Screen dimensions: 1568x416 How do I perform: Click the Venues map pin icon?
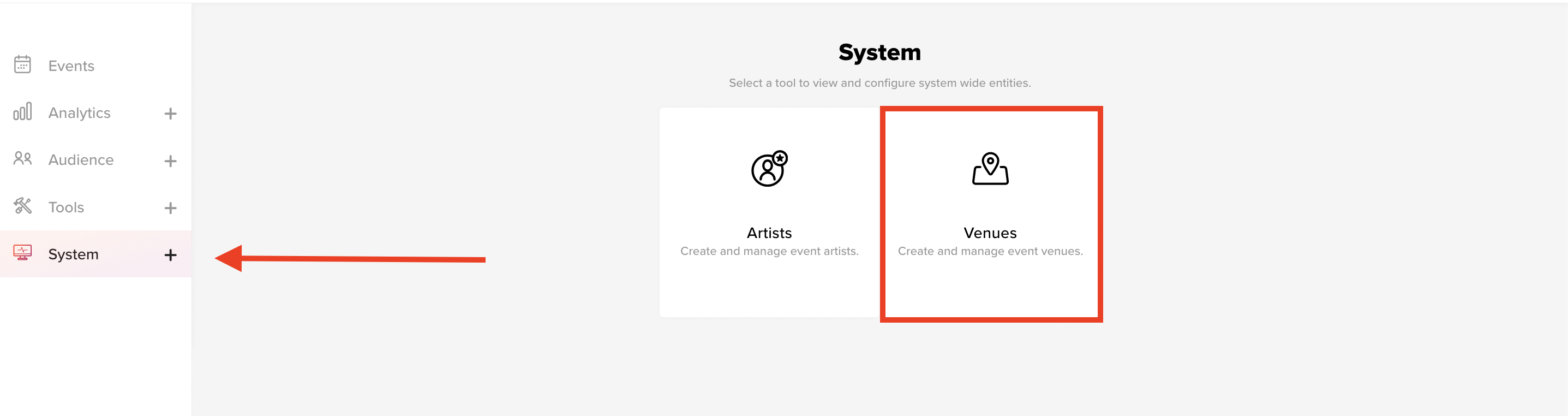(x=990, y=169)
